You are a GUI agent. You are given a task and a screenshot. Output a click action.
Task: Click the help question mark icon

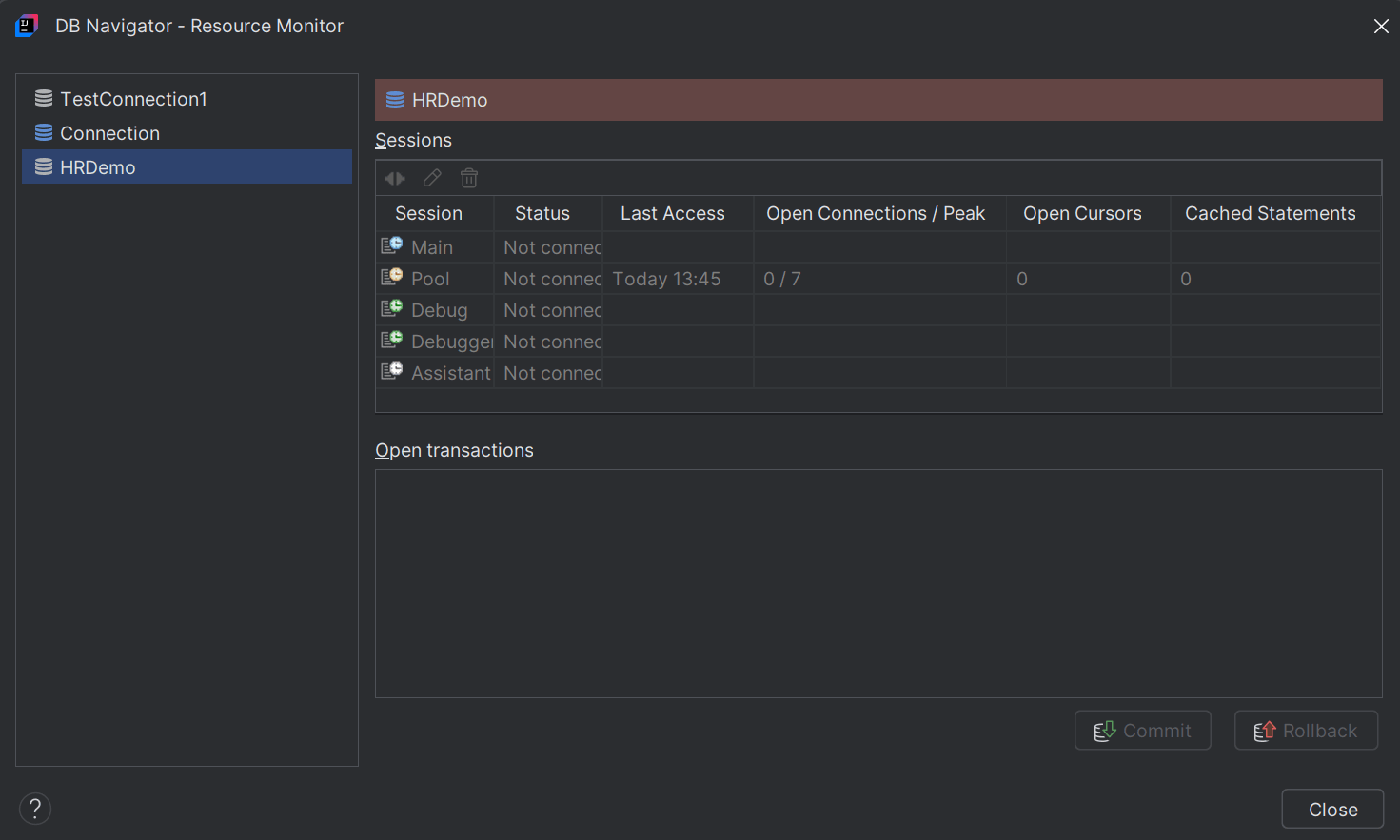35,809
